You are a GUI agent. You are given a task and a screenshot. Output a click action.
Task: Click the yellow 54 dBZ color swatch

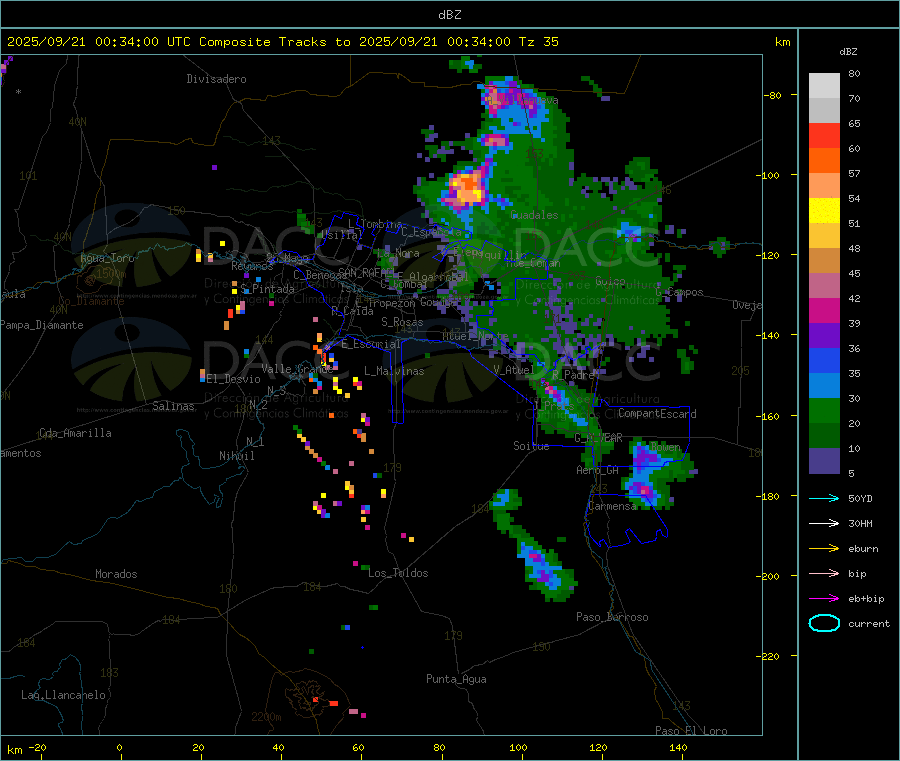coord(824,211)
